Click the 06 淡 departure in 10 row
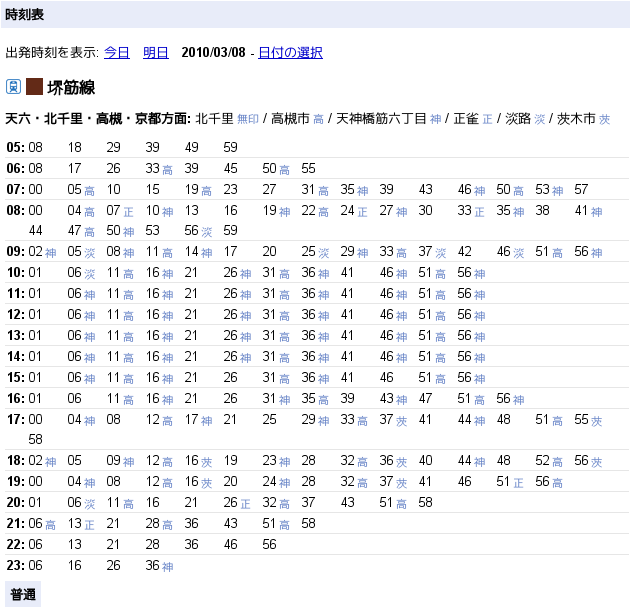The width and height of the screenshot is (630, 608). [x=81, y=273]
